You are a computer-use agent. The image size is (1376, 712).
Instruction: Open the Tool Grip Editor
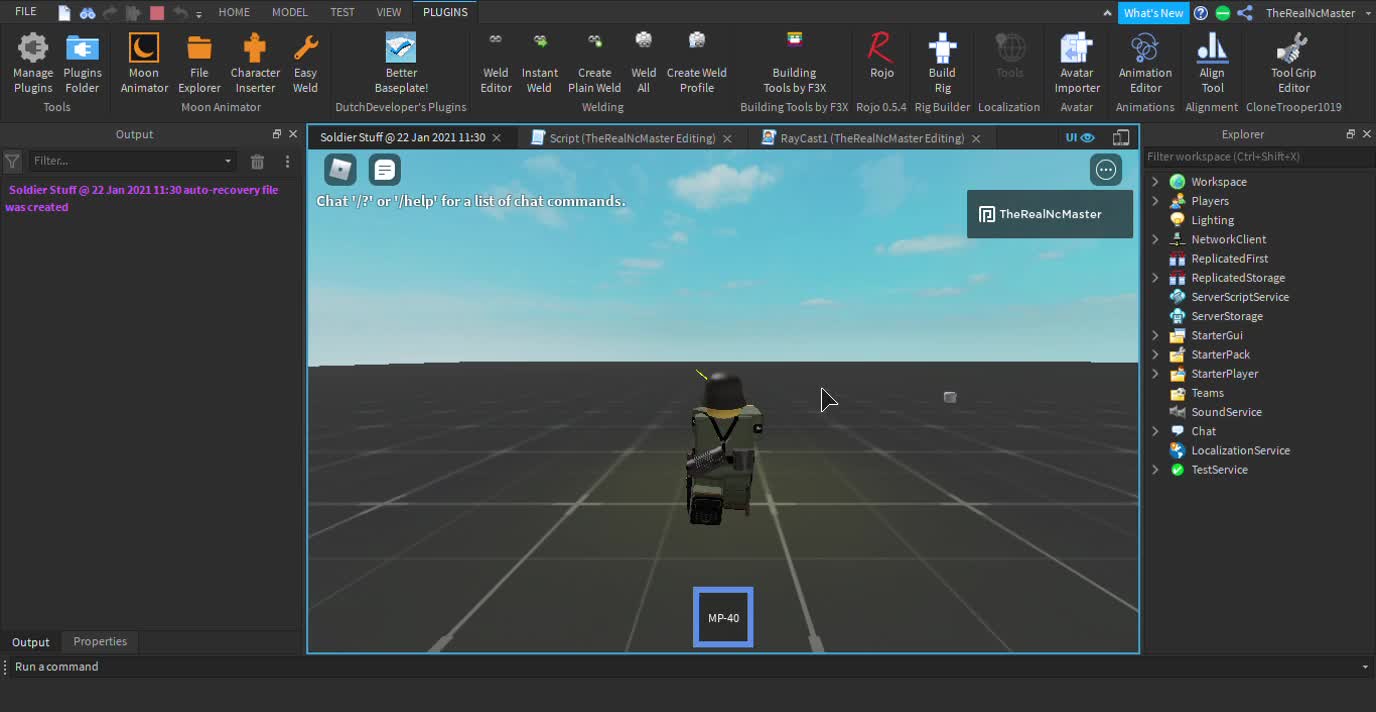[1293, 64]
